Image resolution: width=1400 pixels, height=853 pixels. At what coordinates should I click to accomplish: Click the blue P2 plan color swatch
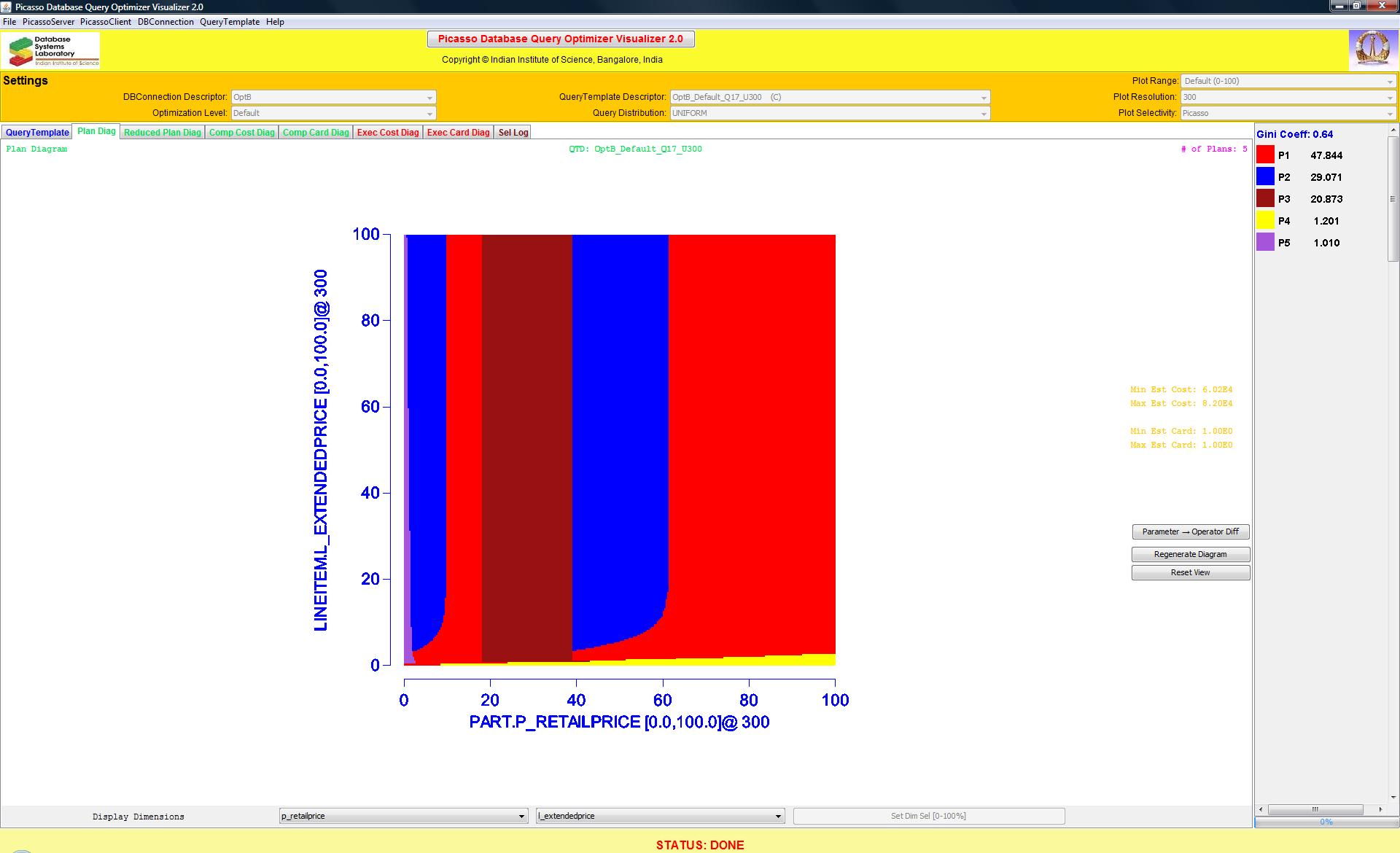tap(1265, 176)
